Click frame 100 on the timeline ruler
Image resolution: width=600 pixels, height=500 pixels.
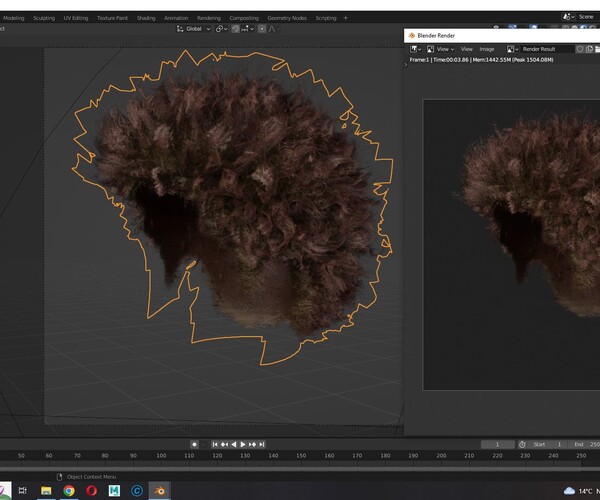pos(161,456)
